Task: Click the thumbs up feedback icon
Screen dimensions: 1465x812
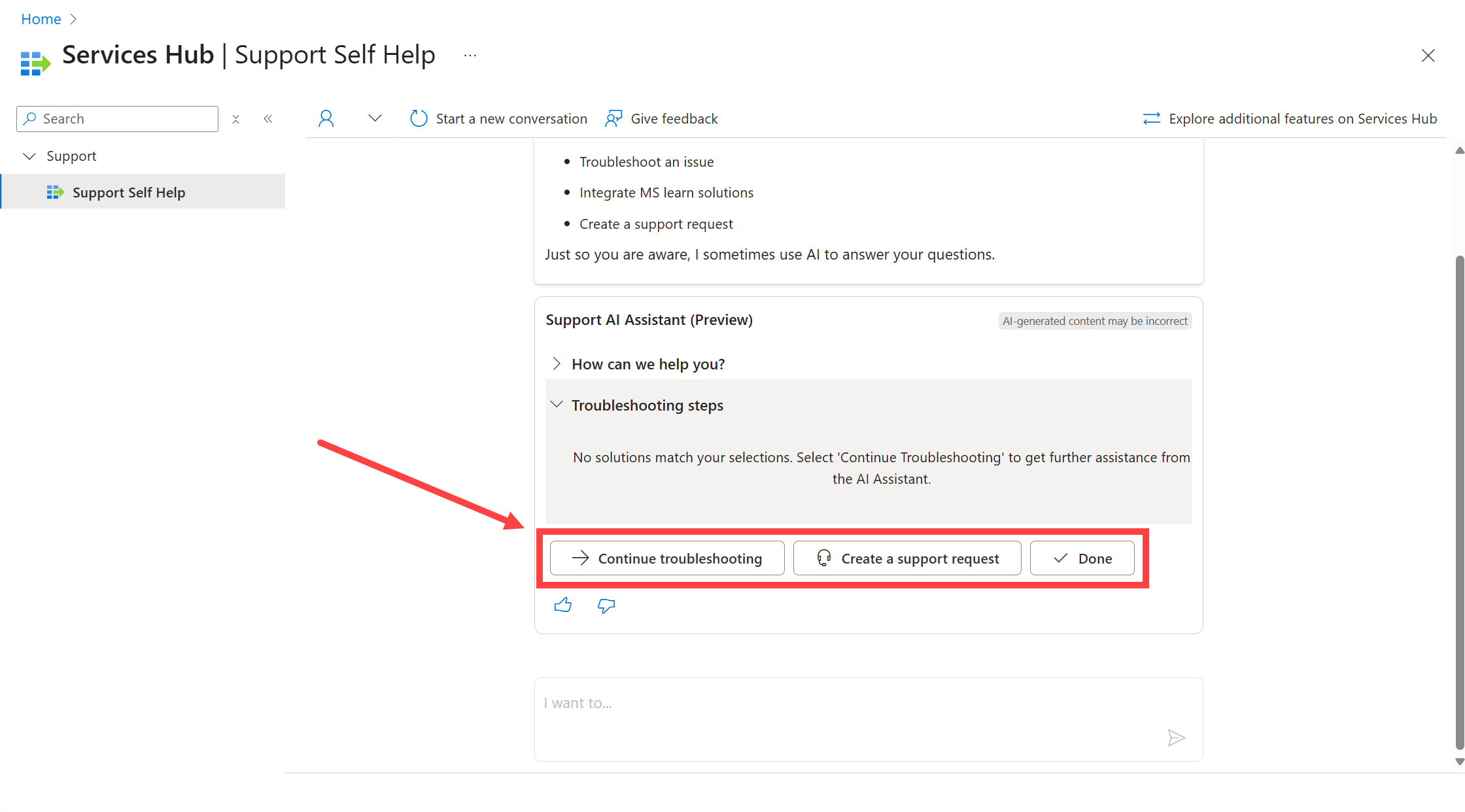Action: (x=563, y=604)
